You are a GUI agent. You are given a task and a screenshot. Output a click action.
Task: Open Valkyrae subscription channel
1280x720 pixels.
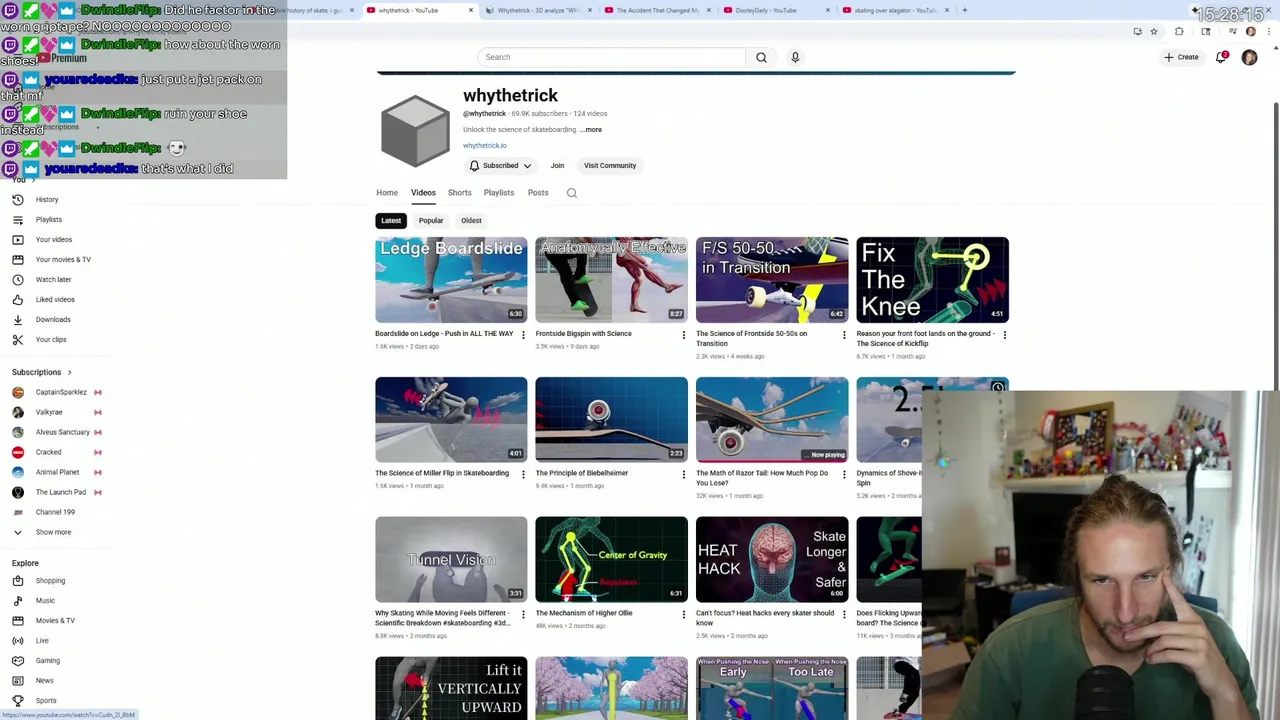[49, 412]
